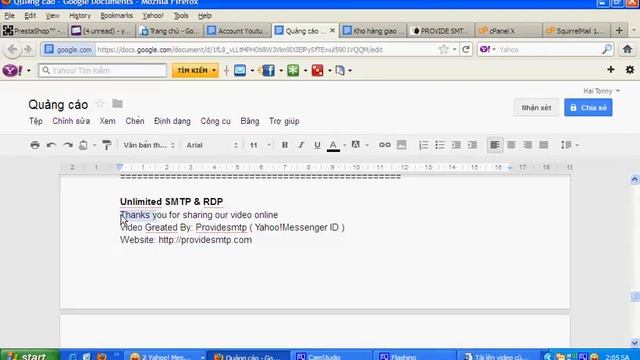640x360 pixels.
Task: Justify the text alignment
Action: pos(544,145)
